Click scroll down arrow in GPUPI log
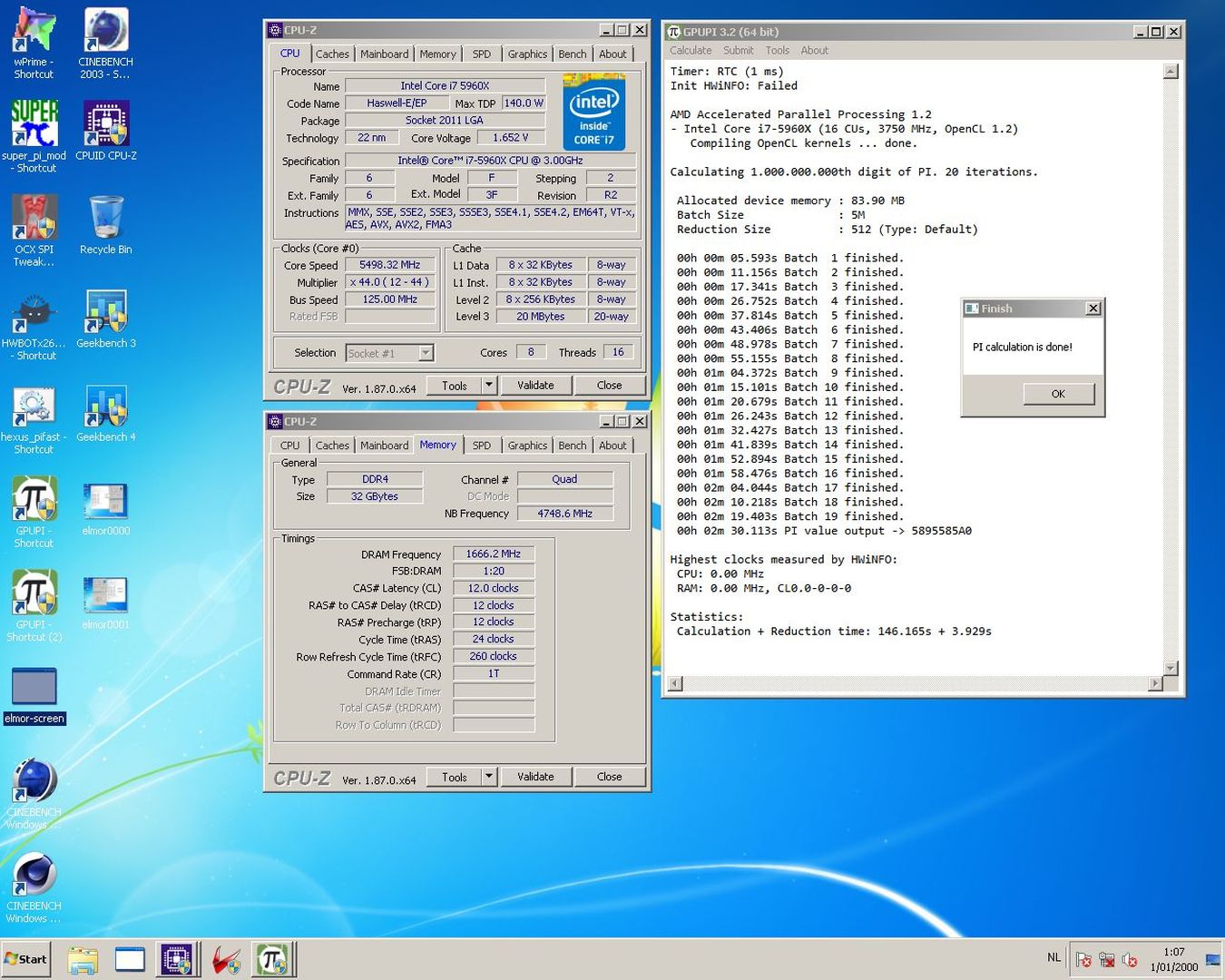This screenshot has width=1225, height=980. point(1171,668)
